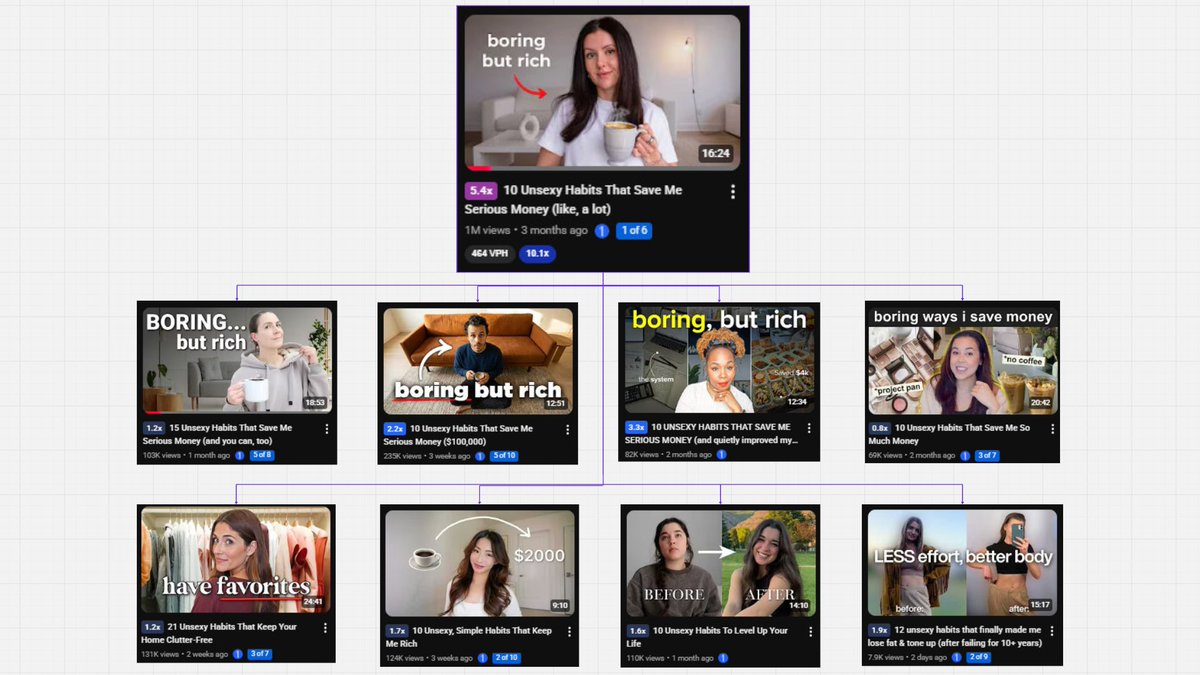The width and height of the screenshot is (1200, 675).
Task: Open the 16:24 'boring but rich' thumbnail
Action: pos(603,91)
